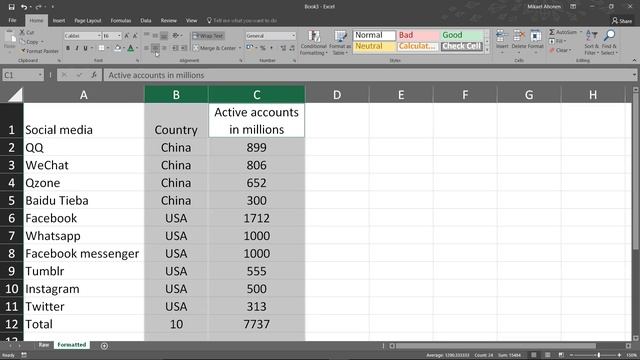This screenshot has width=640, height=360.
Task: Open the font name dropdown showing Calibri
Action: (x=99, y=36)
